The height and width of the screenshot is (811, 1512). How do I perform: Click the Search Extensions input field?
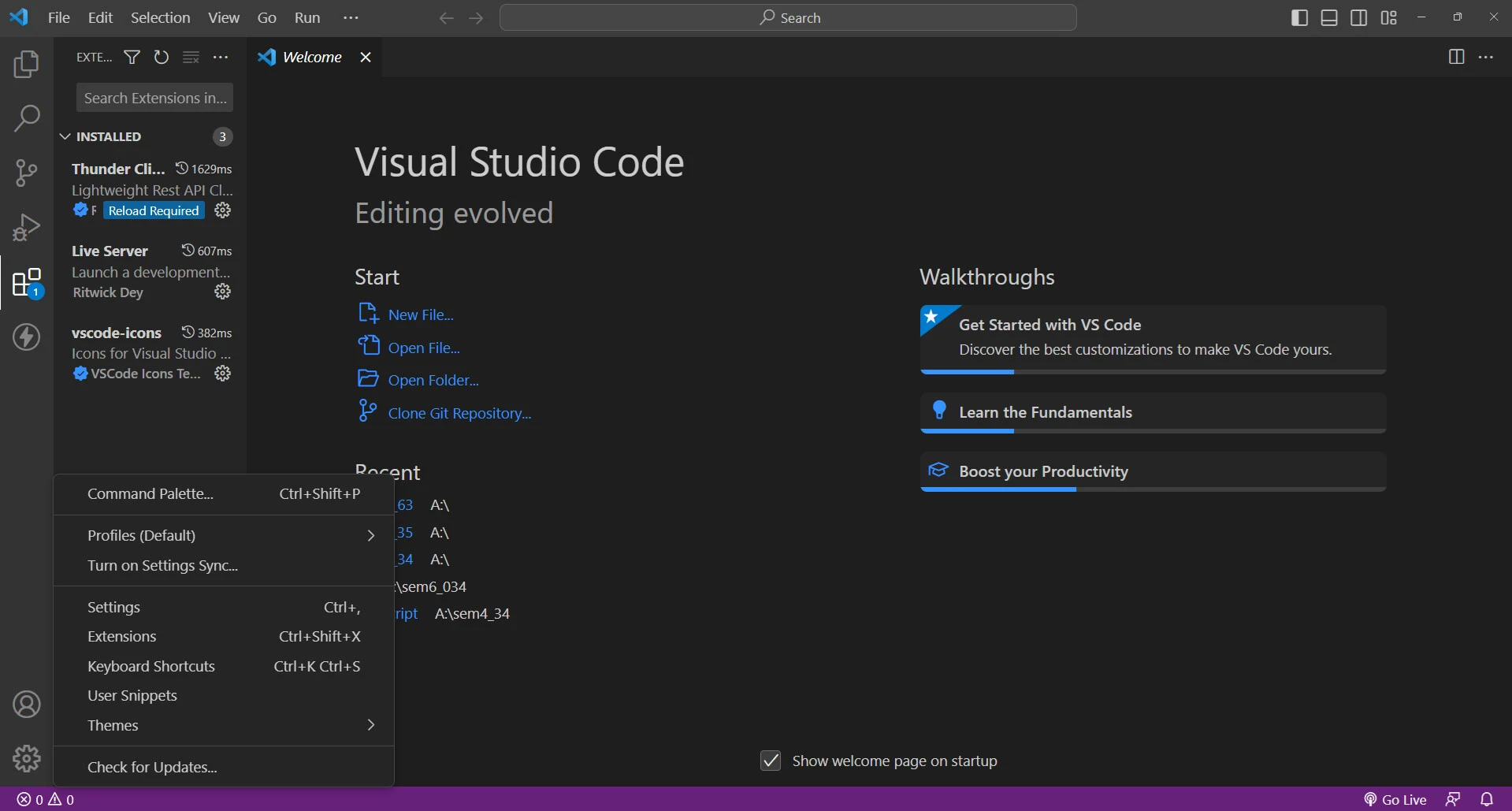coord(154,98)
